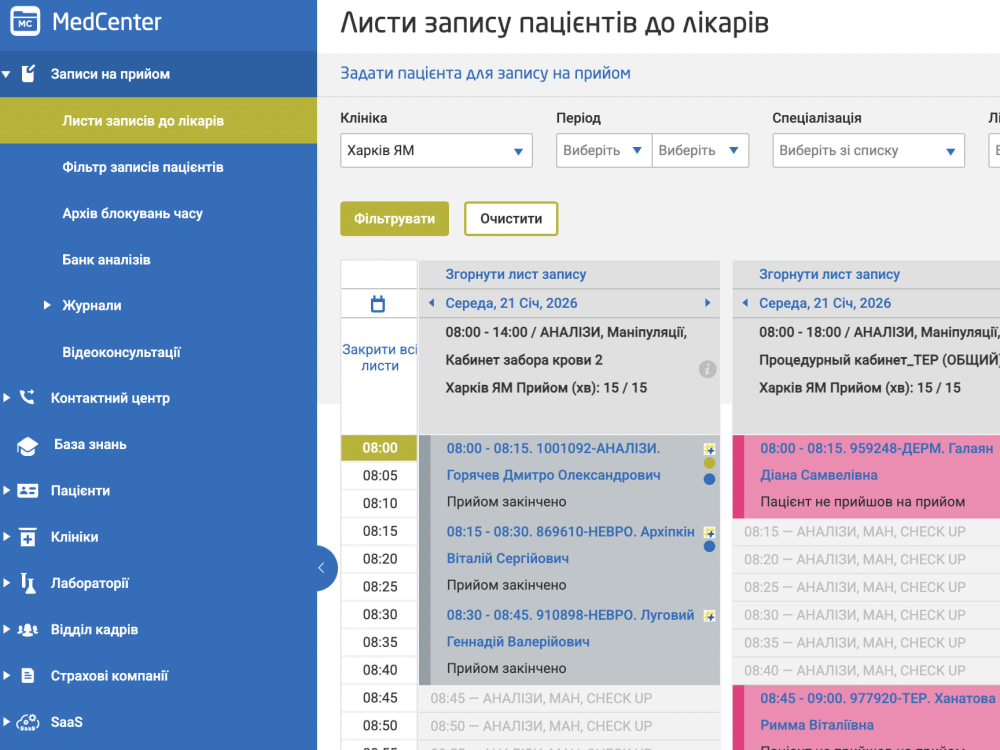Click the appointments notepad icon in sidebar
Screen dimensions: 1000x750
pyautogui.click(x=28, y=73)
